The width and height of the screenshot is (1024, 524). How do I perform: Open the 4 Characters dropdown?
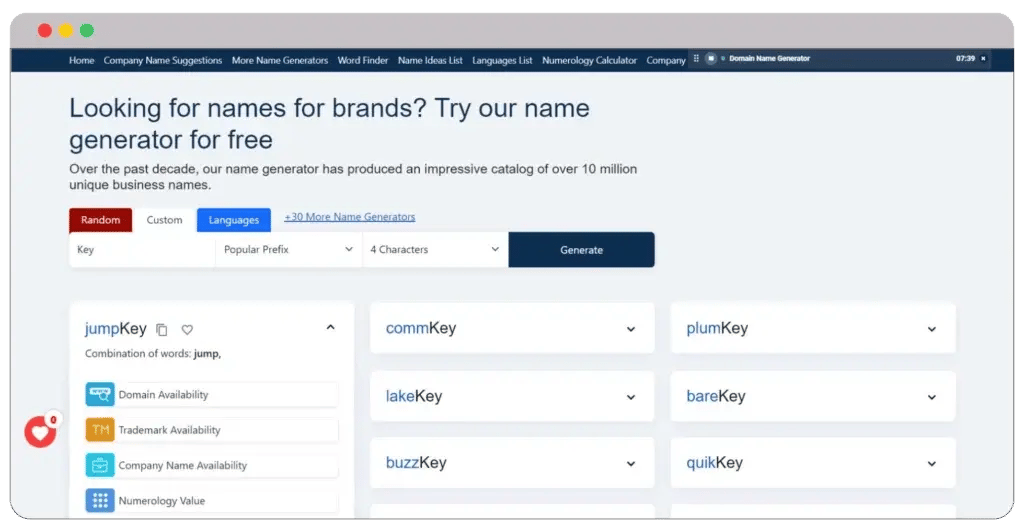tap(435, 250)
